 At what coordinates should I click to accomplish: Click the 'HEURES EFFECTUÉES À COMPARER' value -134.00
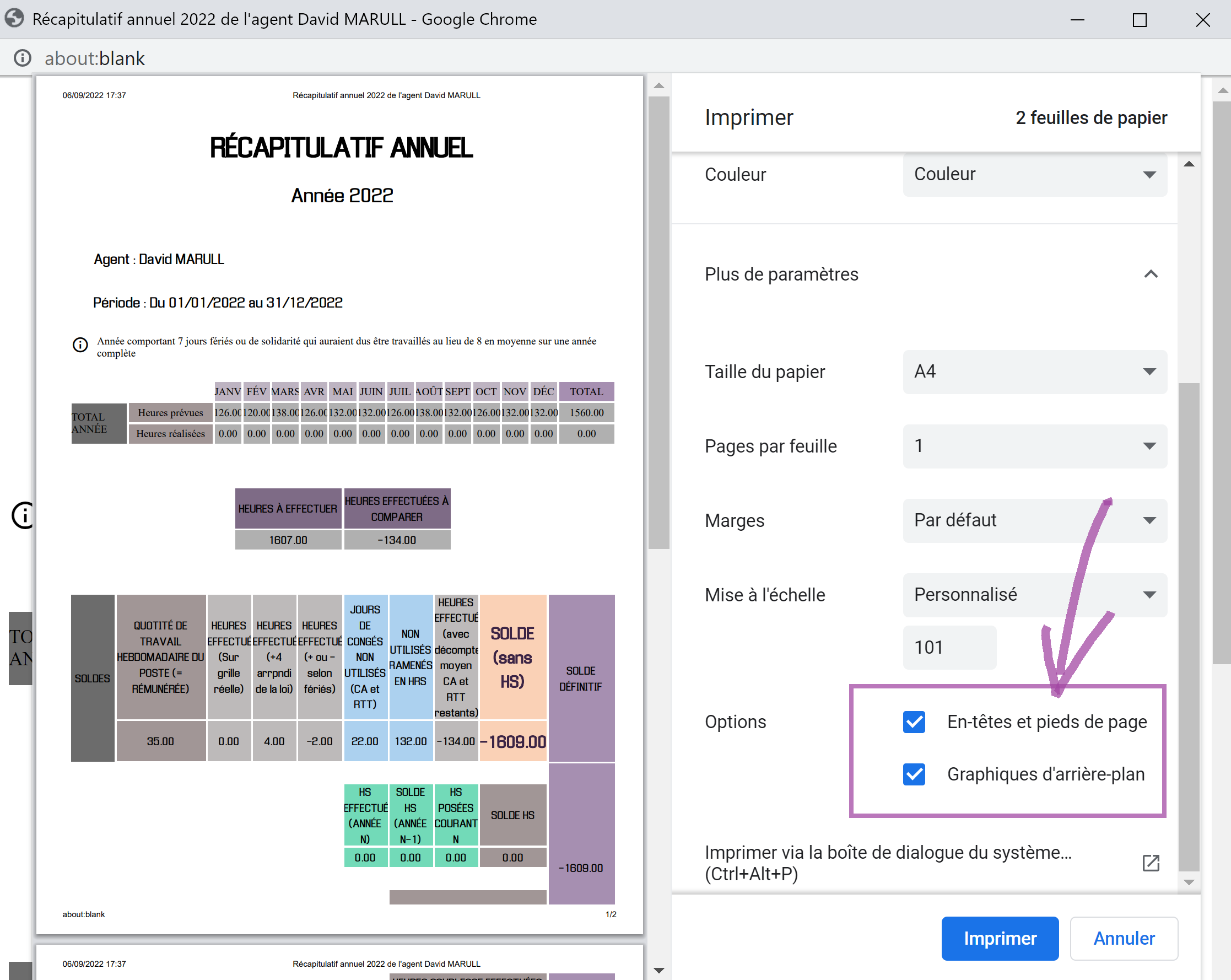(x=397, y=540)
